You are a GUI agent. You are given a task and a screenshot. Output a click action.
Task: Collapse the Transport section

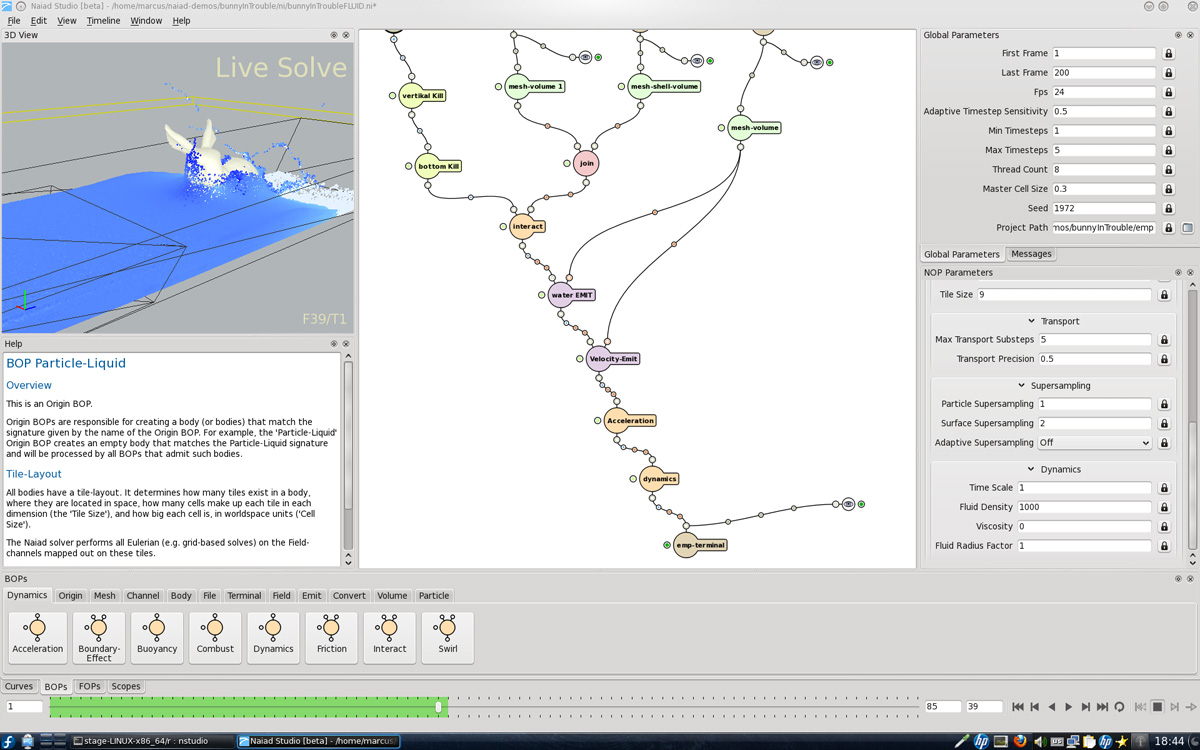coord(1031,321)
